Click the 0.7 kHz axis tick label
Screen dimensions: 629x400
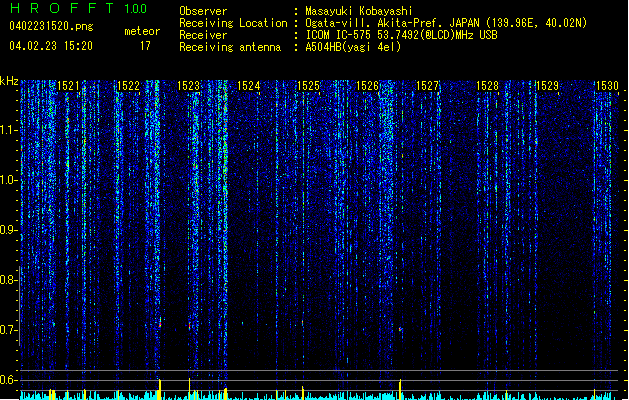pos(9,330)
